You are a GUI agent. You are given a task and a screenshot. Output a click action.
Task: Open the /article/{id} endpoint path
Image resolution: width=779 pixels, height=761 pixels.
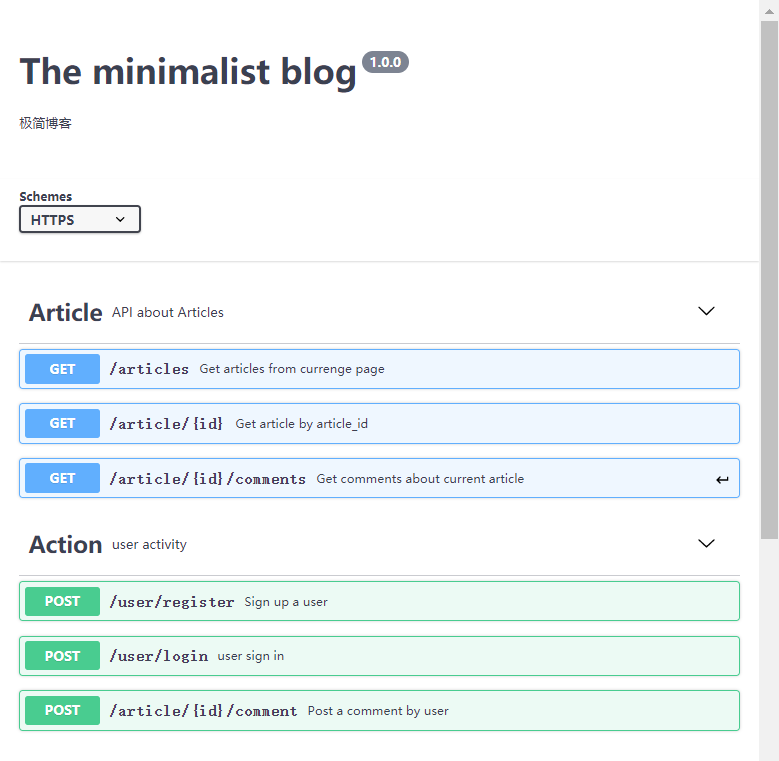pos(166,424)
